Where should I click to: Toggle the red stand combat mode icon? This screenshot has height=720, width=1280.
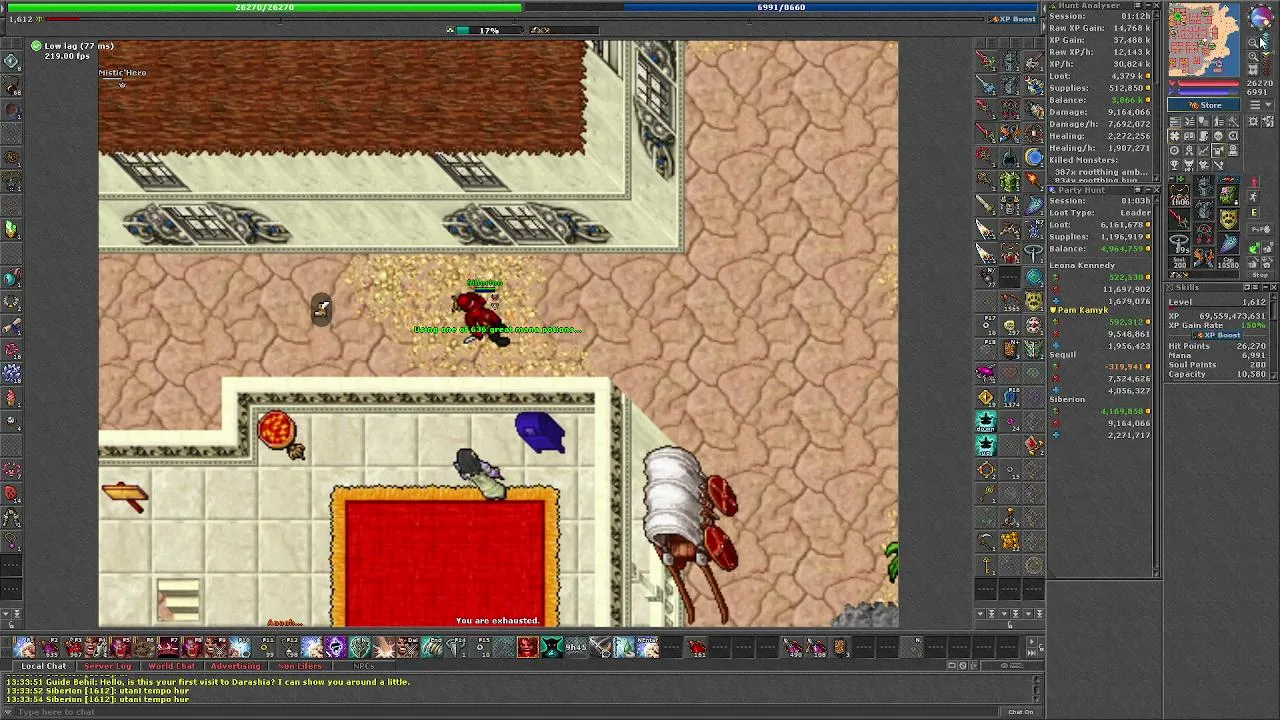click(x=1254, y=183)
